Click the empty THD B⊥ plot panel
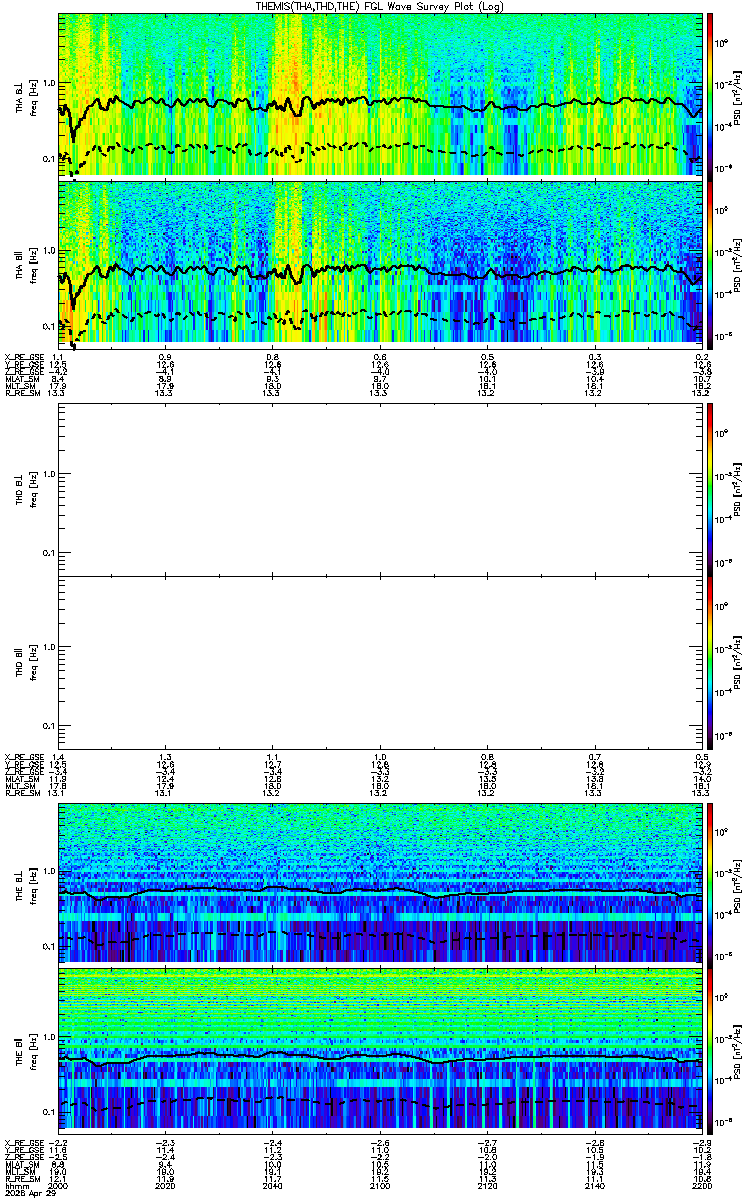The height and width of the screenshot is (1200, 750). (x=380, y=489)
